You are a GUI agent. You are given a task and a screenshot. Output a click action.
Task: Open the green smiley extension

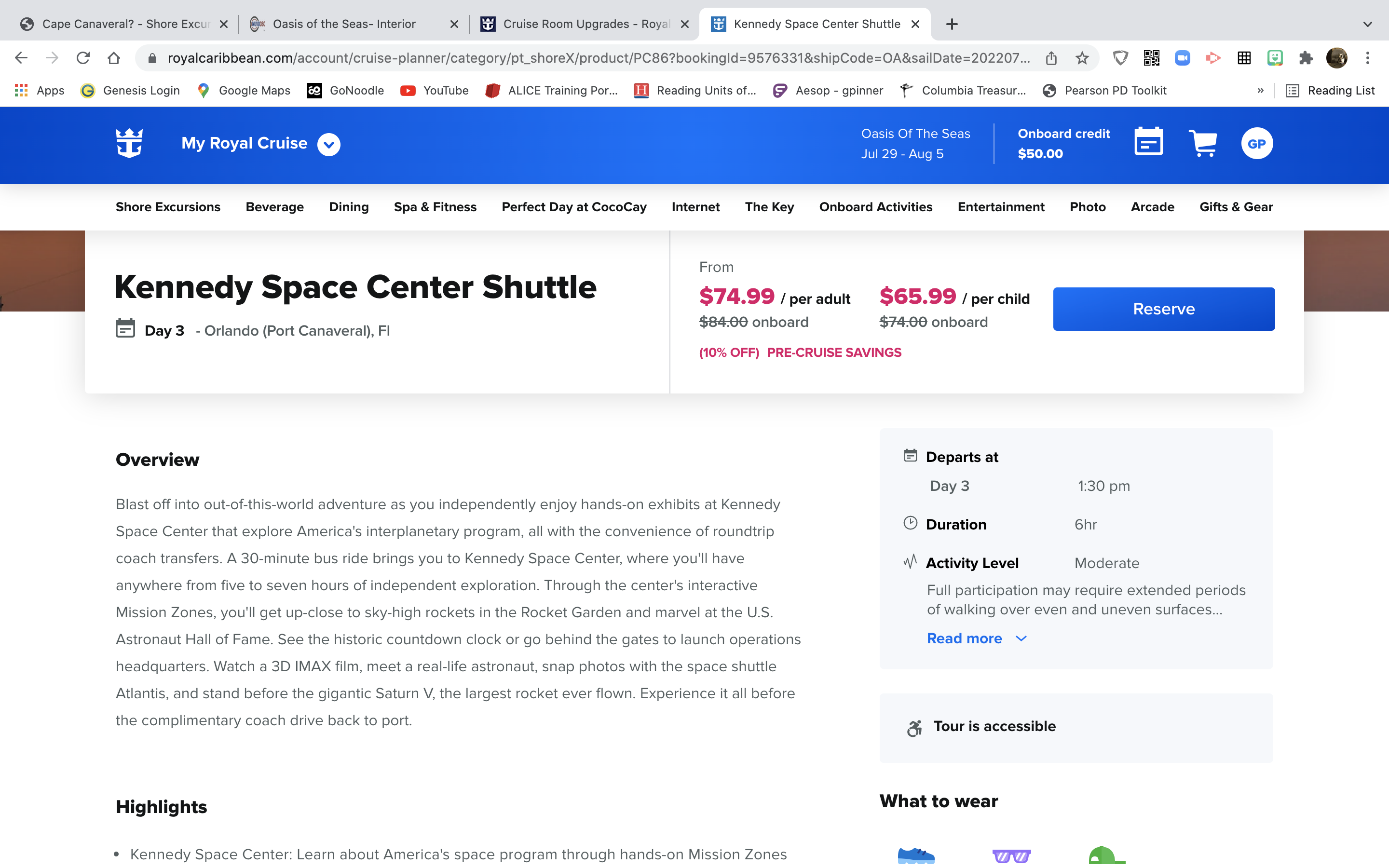click(x=1275, y=58)
